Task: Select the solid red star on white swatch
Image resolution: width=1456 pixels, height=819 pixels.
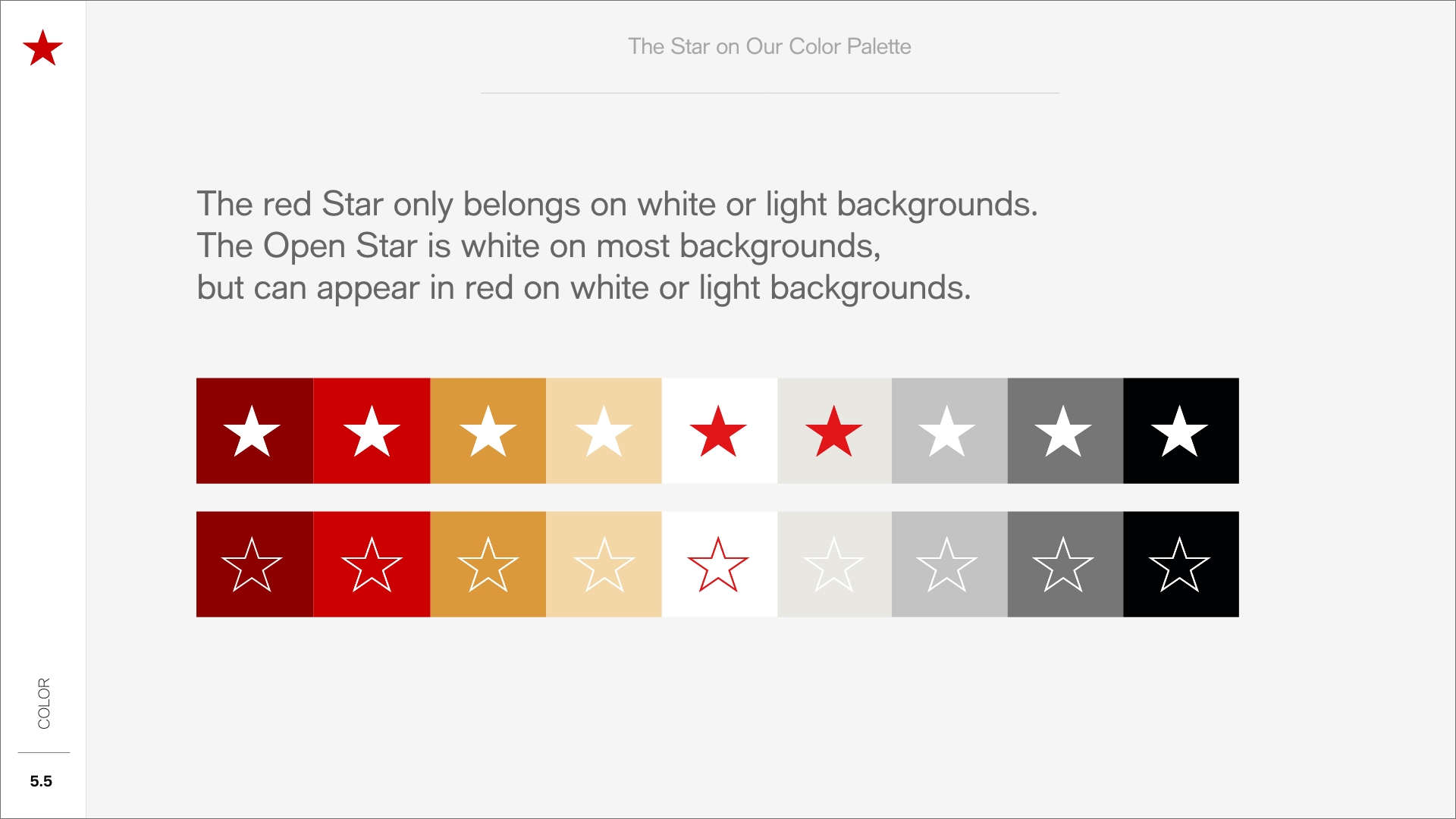Action: coord(718,431)
